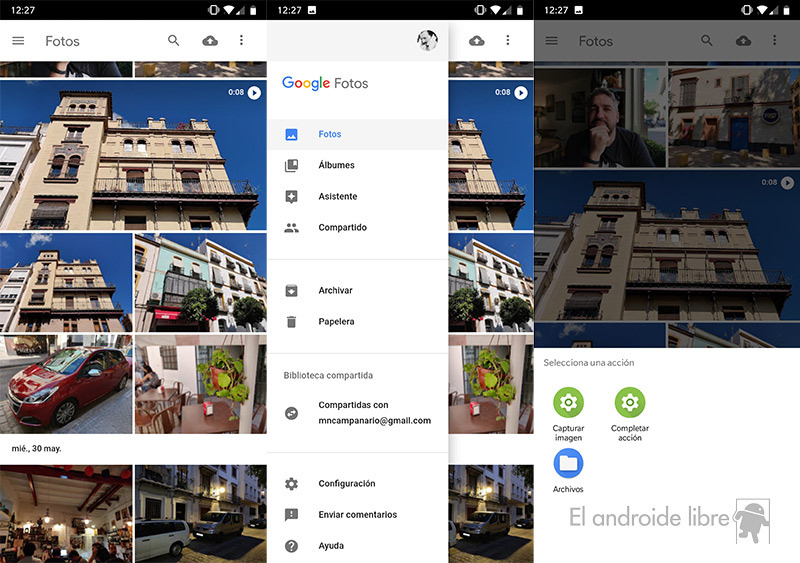Select Fotos in navigation drawer

(x=358, y=134)
